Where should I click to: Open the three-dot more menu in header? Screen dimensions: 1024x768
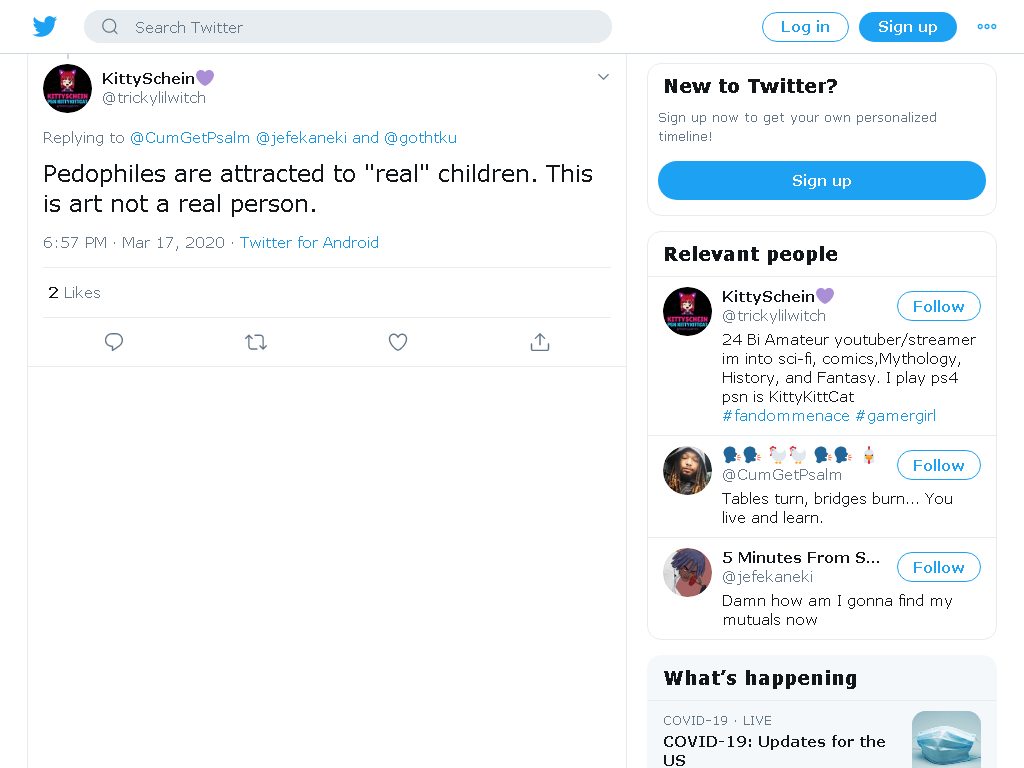(986, 27)
